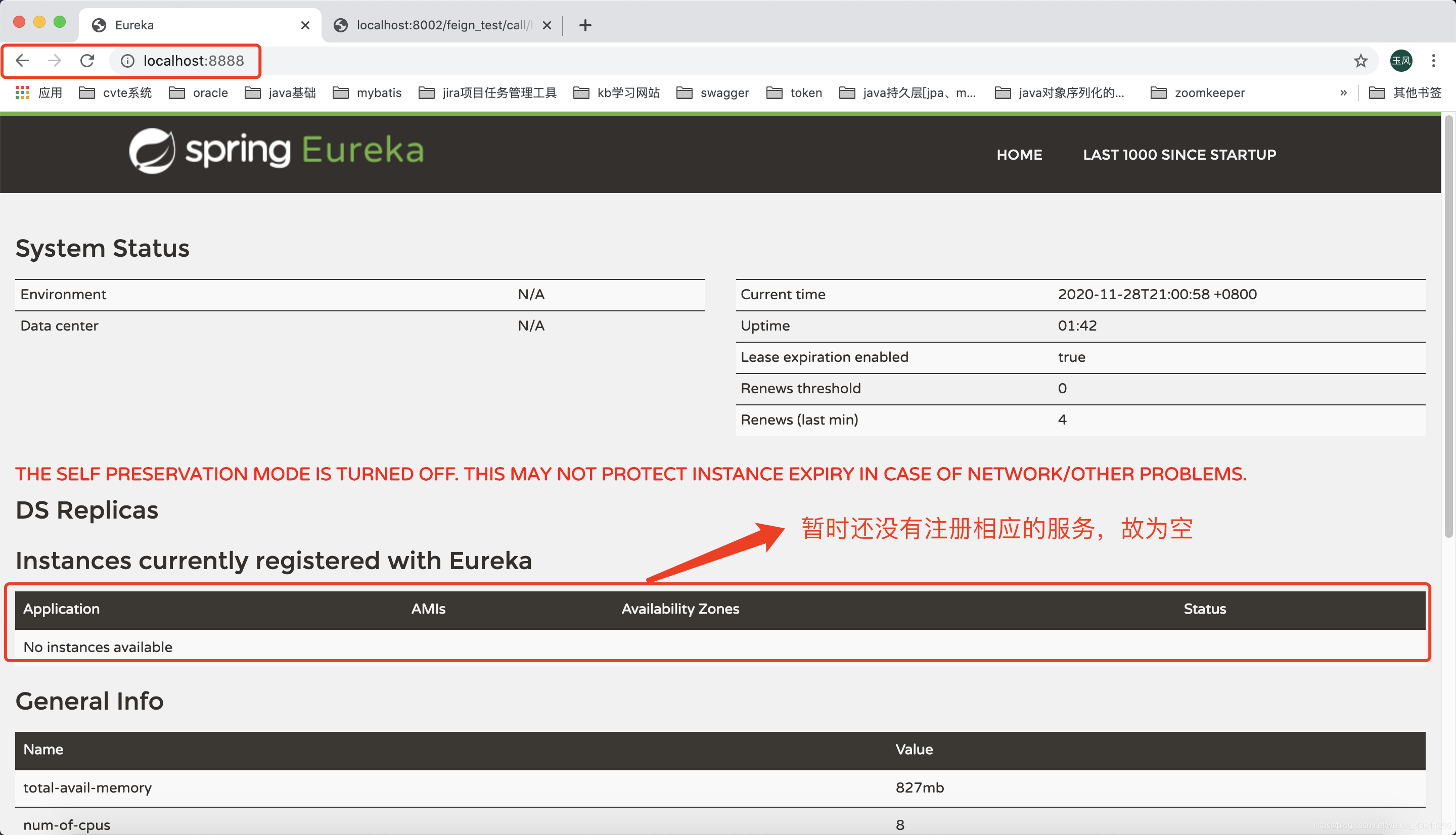The image size is (1456, 835).
Task: Click the DS Replicas heading
Action: 86,510
